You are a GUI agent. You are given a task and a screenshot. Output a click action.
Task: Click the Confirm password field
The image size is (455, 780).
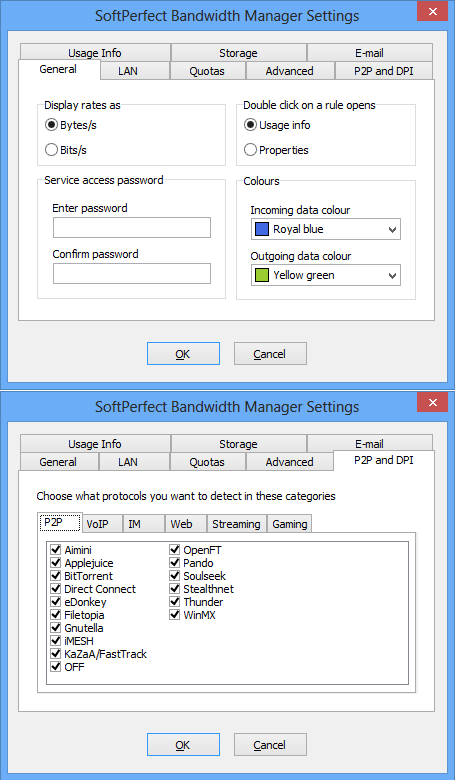[132, 274]
